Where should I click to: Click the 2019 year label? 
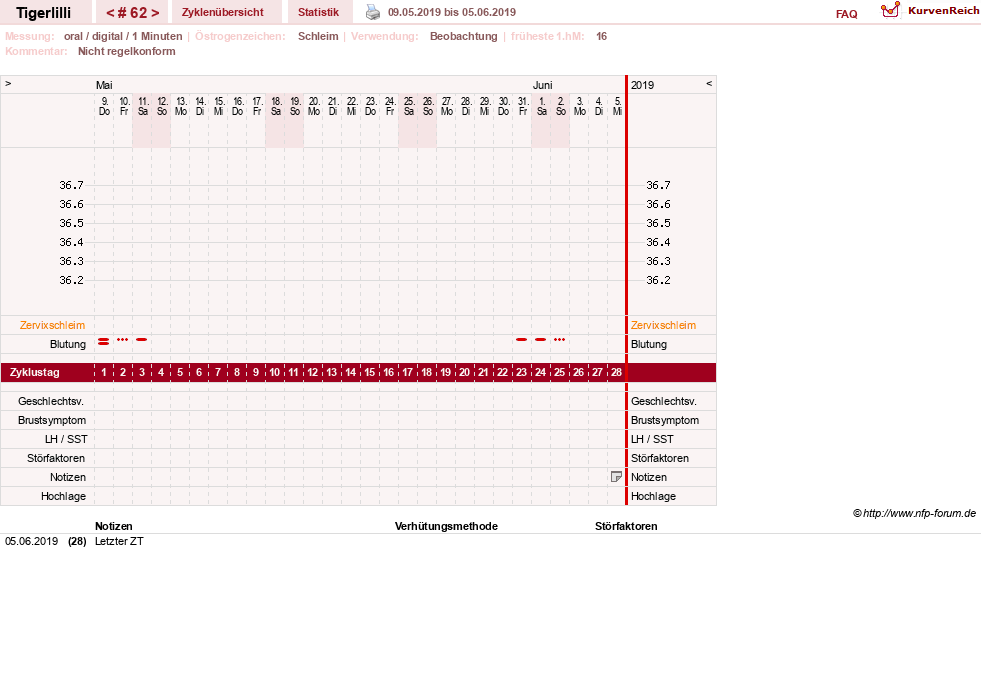(643, 85)
